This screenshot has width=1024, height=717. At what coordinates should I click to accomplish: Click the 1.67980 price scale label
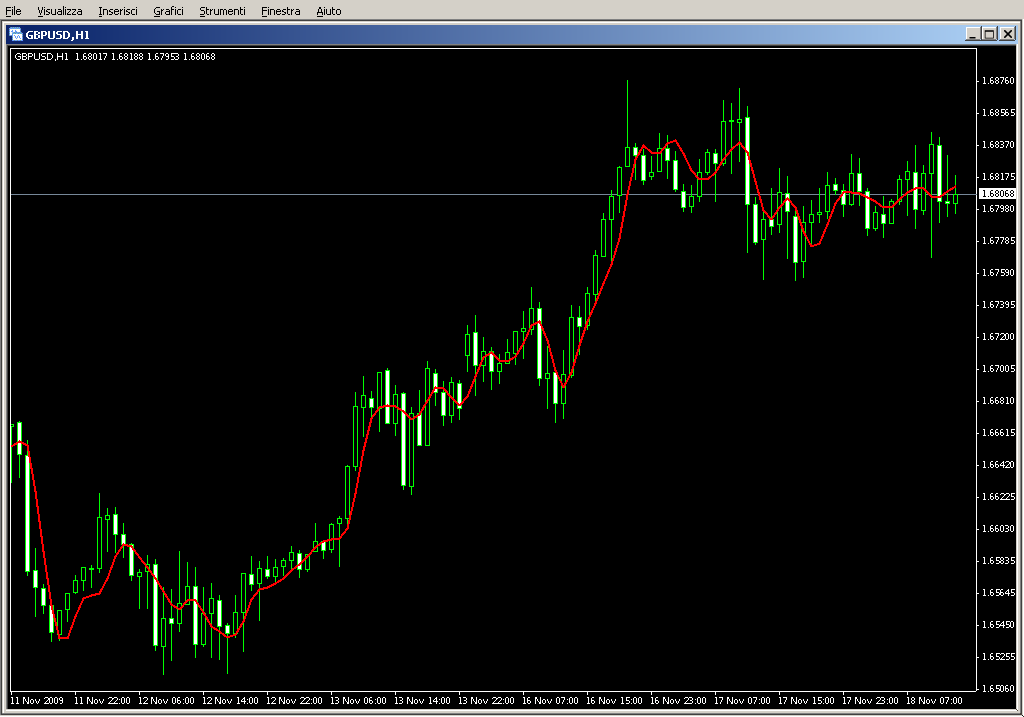point(999,209)
